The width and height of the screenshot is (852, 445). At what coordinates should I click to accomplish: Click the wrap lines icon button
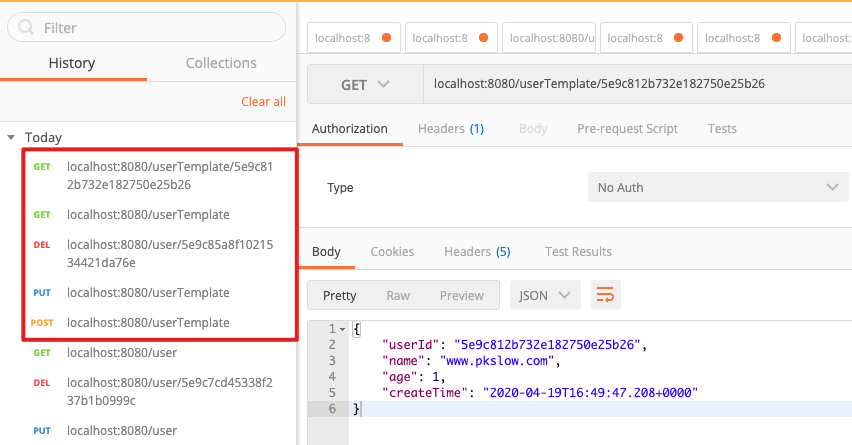tap(605, 295)
